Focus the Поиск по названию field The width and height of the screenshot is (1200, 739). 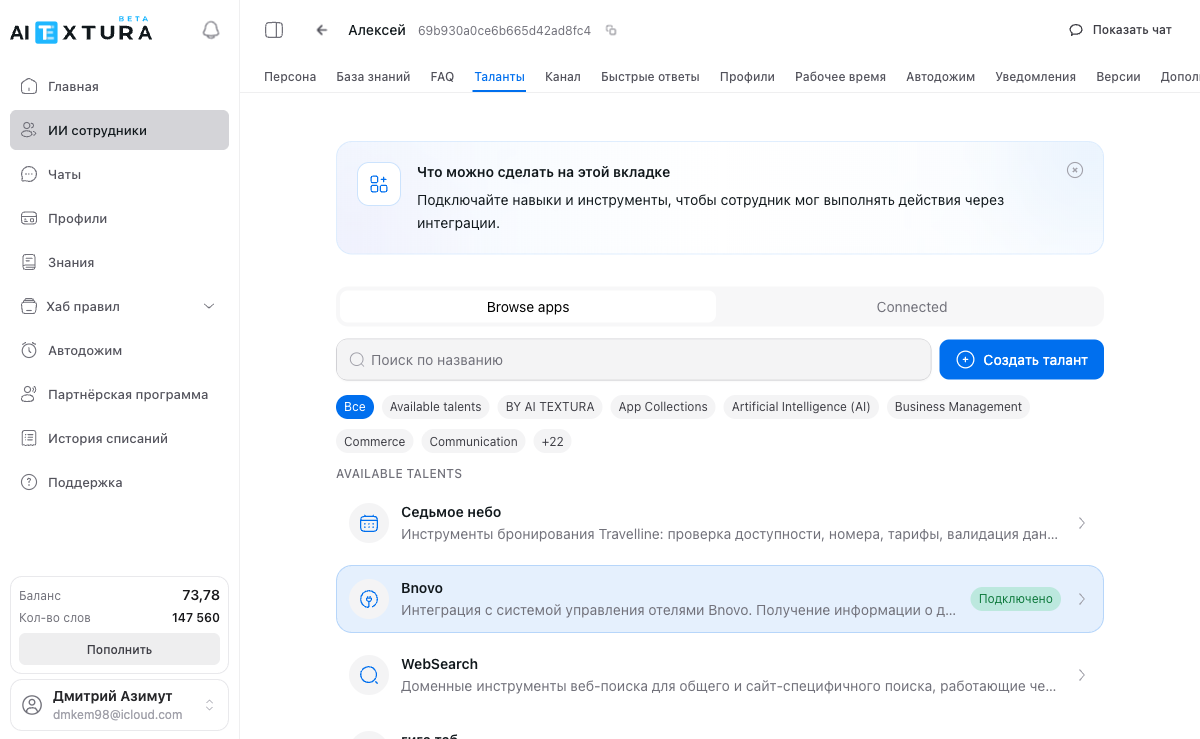point(634,359)
